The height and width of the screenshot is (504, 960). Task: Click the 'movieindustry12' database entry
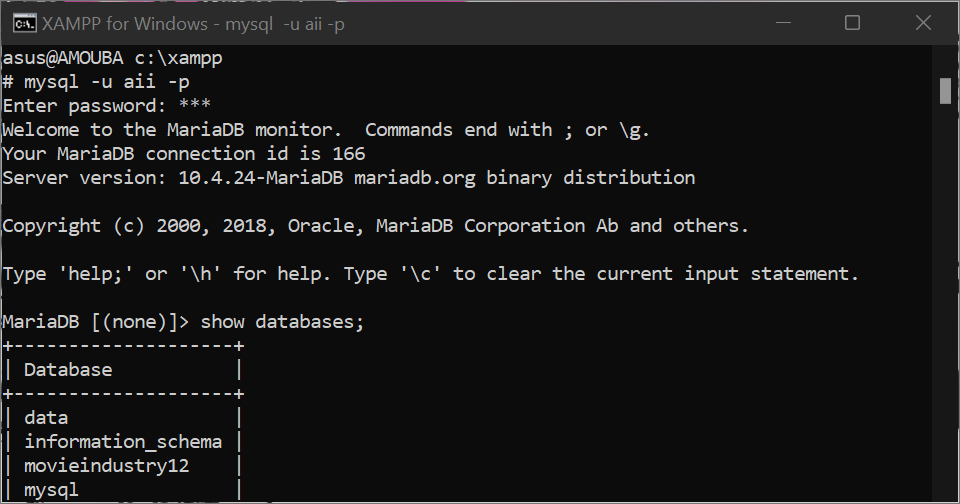tap(107, 466)
